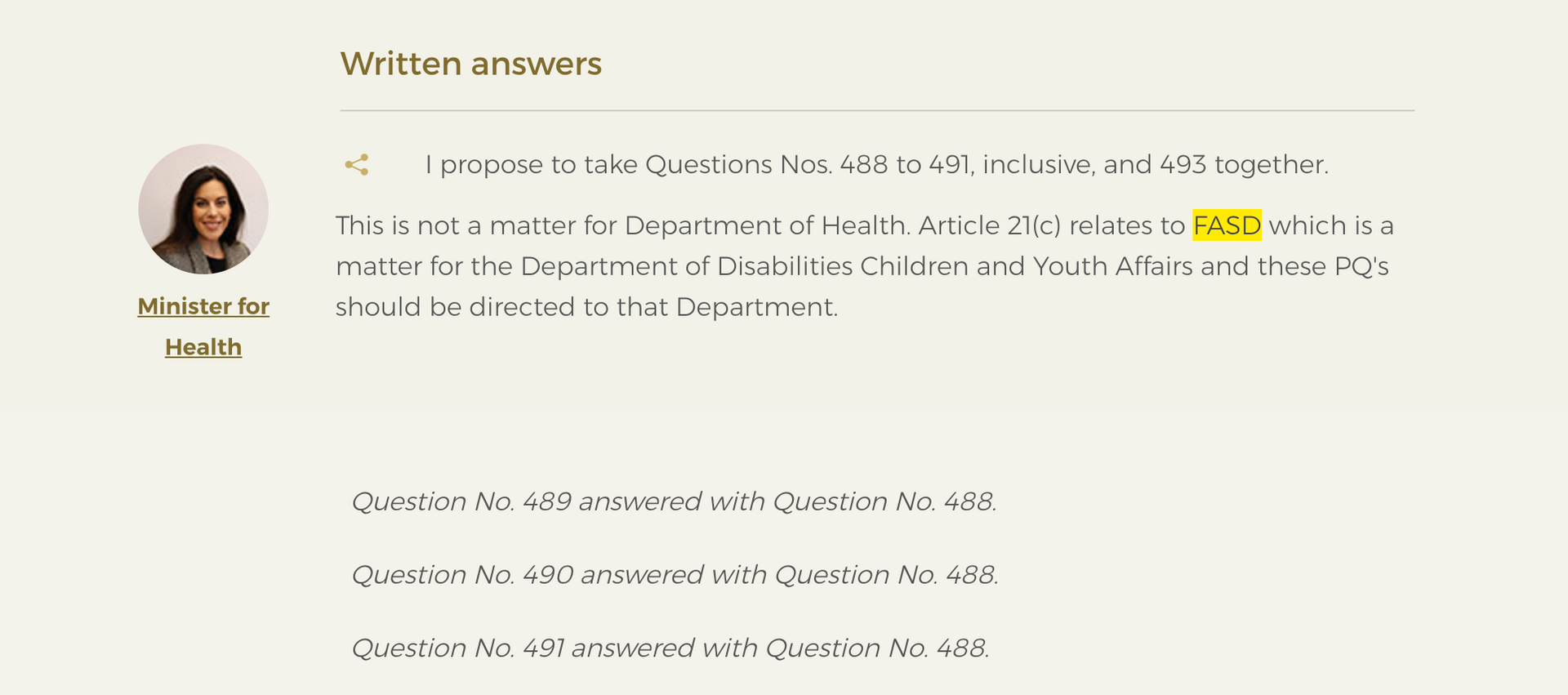Click the Question No. 489 answered note
Viewport: 1568px width, 695px height.
coord(674,501)
